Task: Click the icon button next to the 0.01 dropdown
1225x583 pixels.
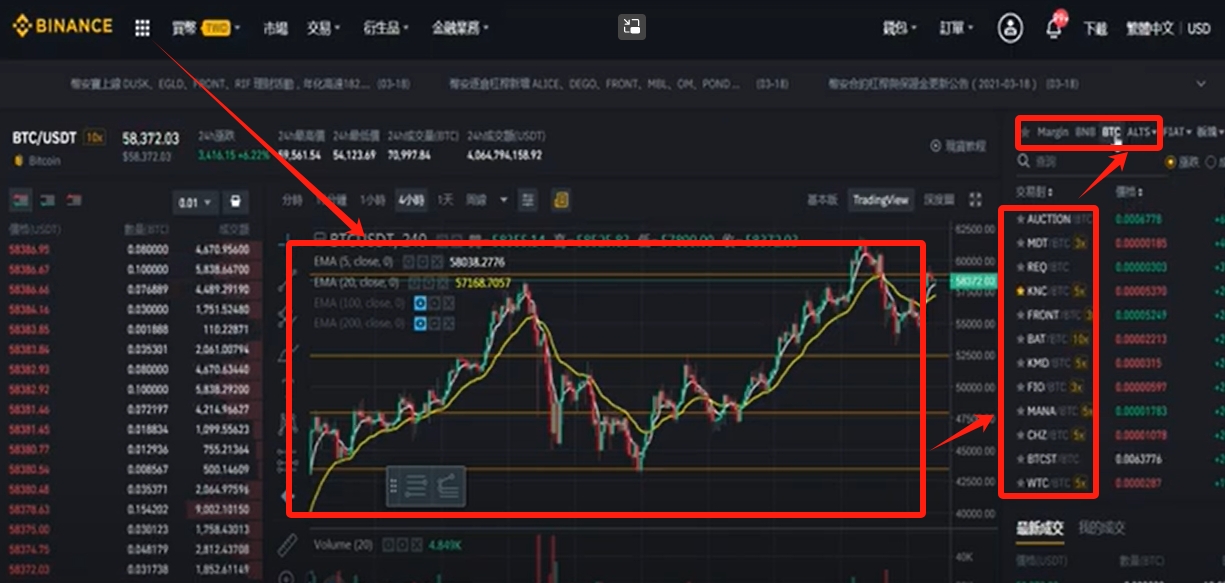Action: click(235, 202)
